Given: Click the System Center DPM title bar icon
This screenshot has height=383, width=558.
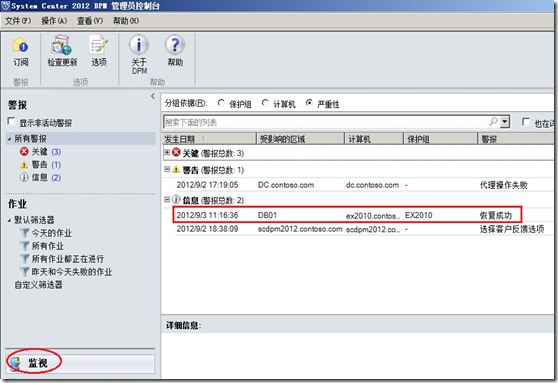Looking at the screenshot, I should (5, 6).
